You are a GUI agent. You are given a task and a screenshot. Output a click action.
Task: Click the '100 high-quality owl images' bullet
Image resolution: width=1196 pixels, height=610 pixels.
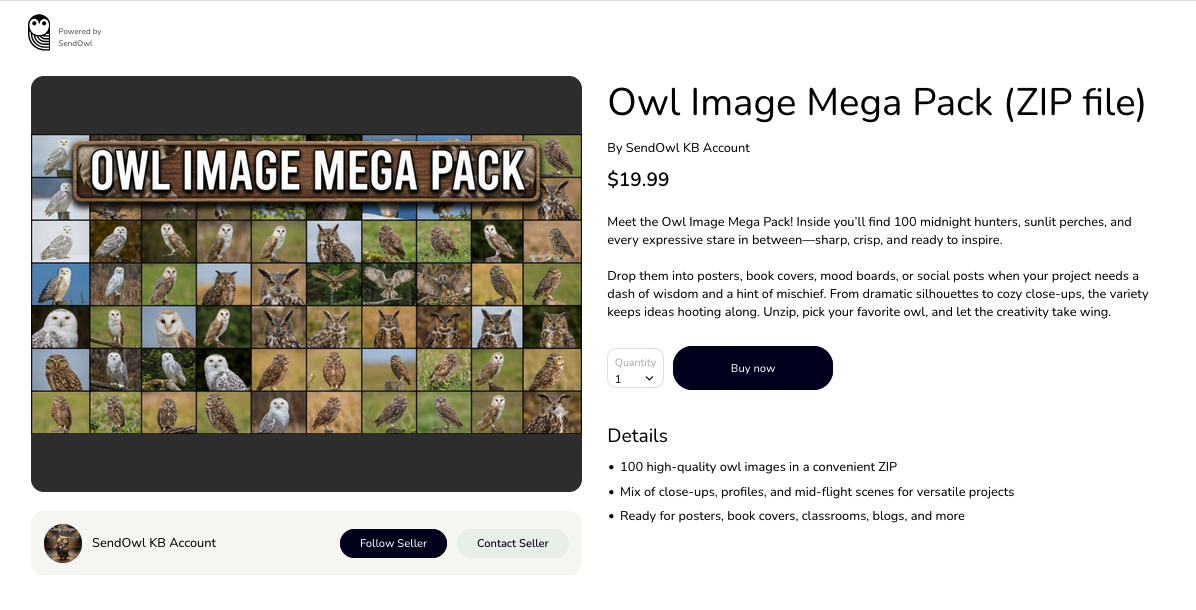click(x=758, y=467)
